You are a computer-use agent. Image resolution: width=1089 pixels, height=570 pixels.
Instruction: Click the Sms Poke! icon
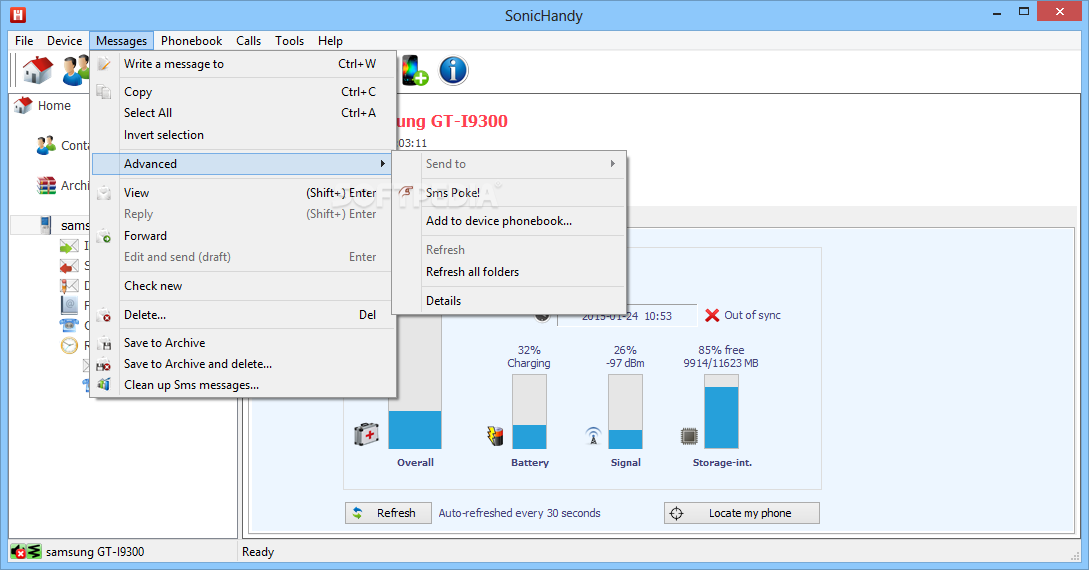pyautogui.click(x=406, y=192)
